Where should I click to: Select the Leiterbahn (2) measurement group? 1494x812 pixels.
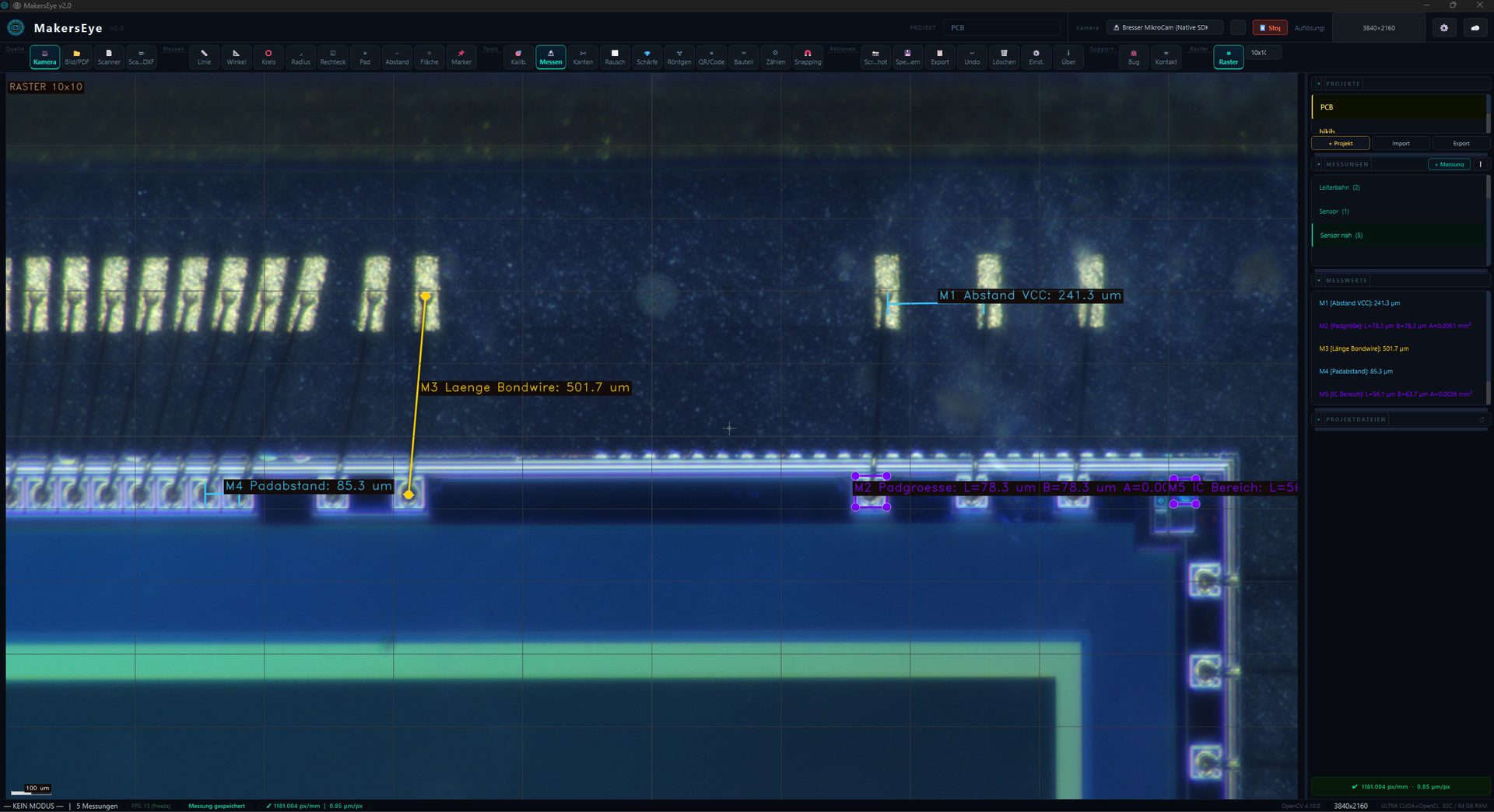(1339, 187)
